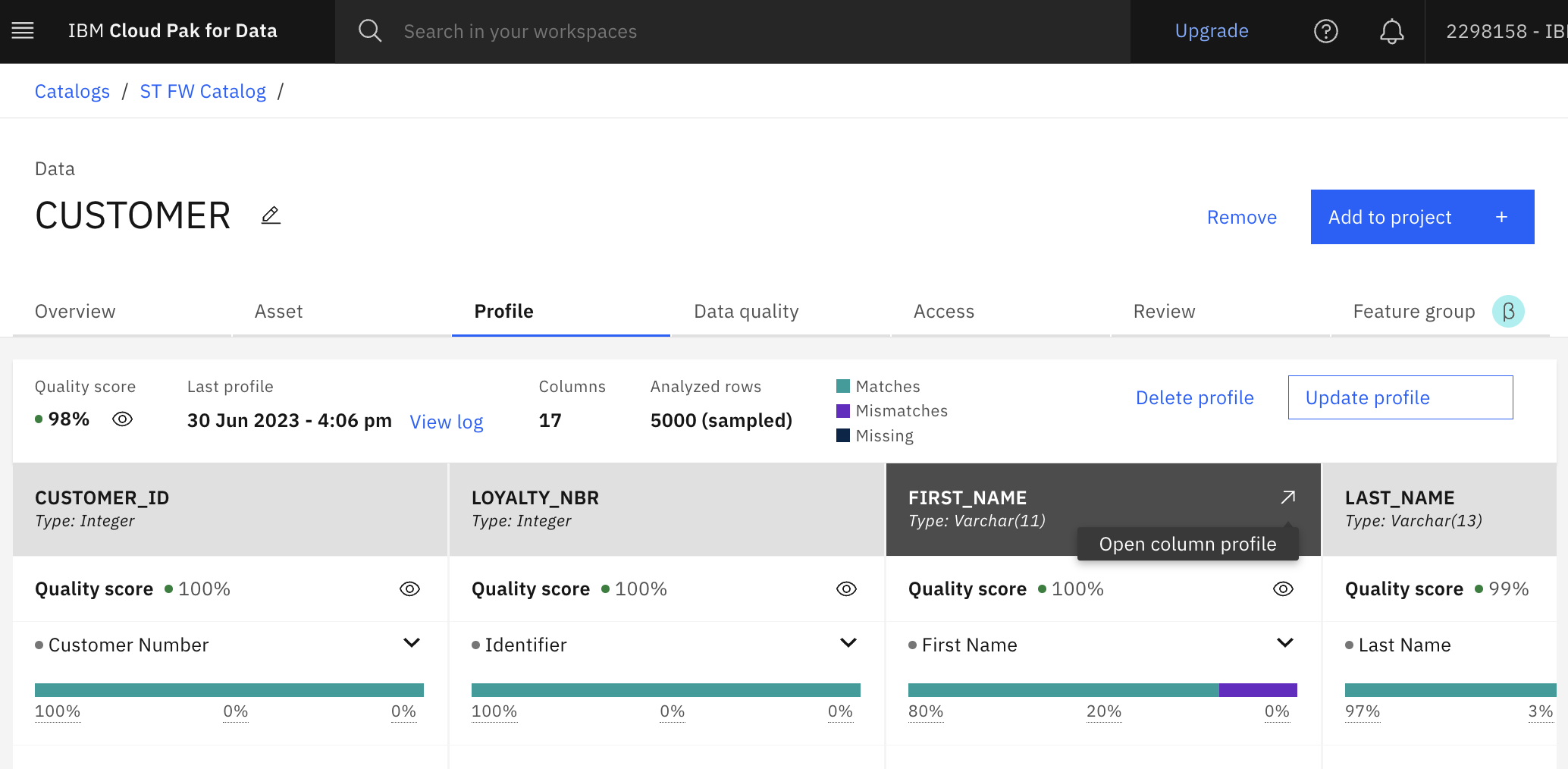
Task: Switch to the Overview tab
Action: coord(75,312)
